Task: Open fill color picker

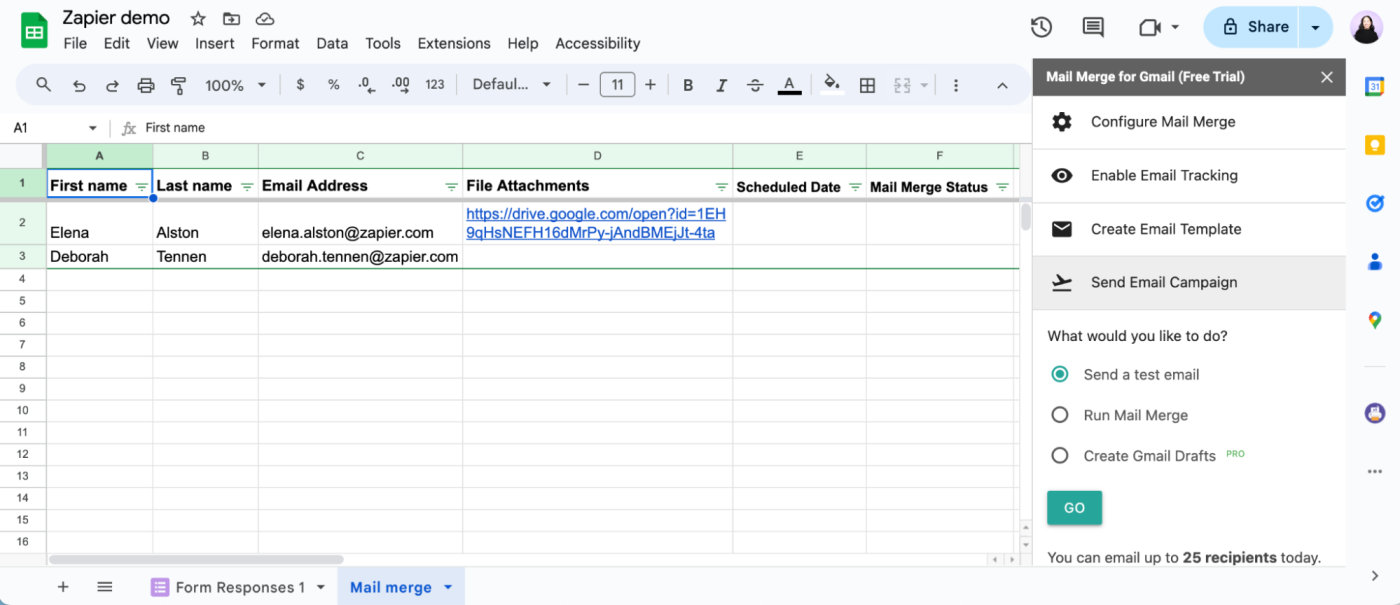Action: point(832,85)
